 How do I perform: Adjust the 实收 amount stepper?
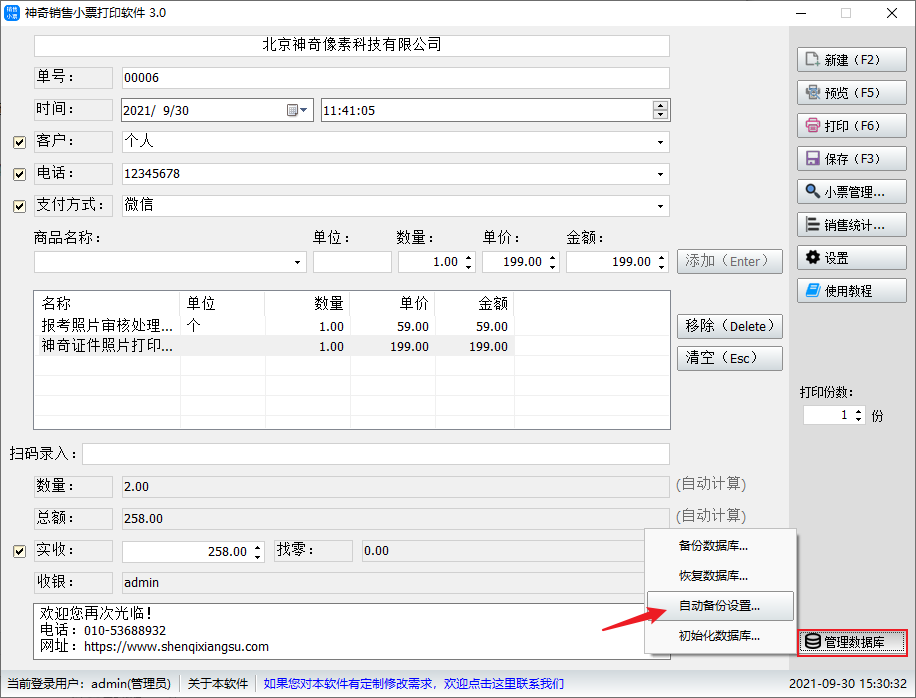click(x=258, y=552)
